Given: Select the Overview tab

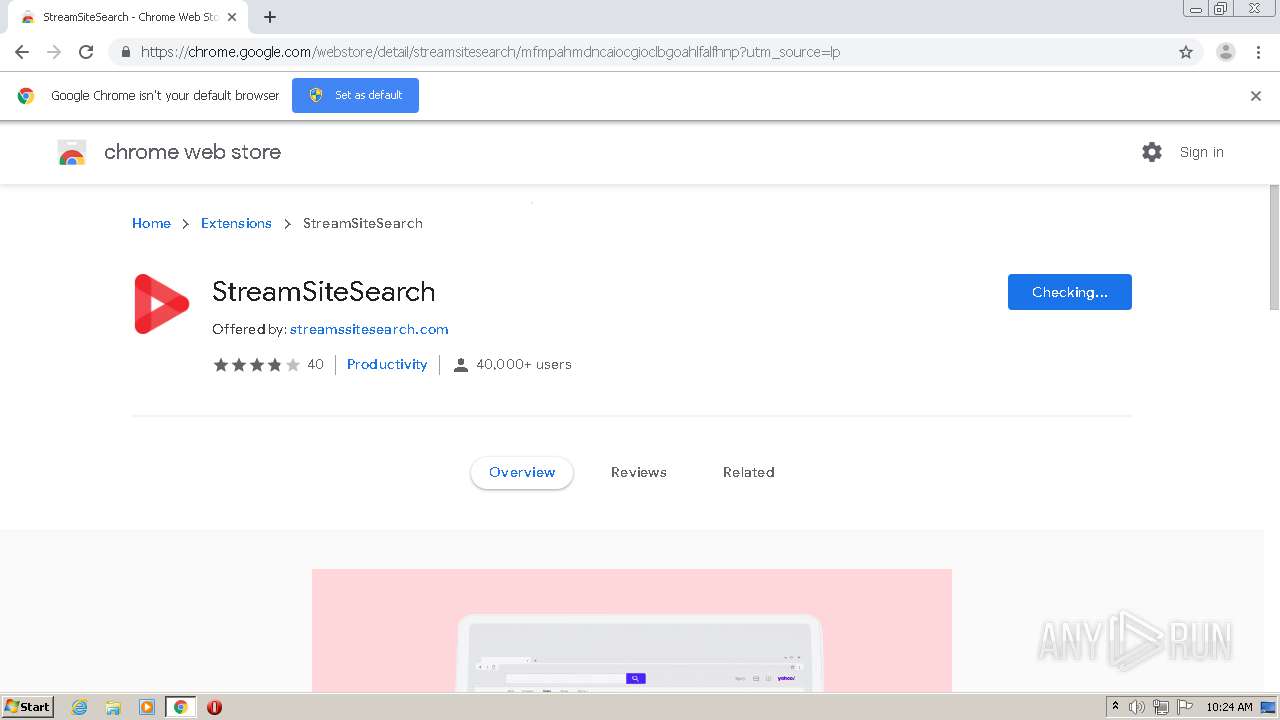Looking at the screenshot, I should (522, 472).
